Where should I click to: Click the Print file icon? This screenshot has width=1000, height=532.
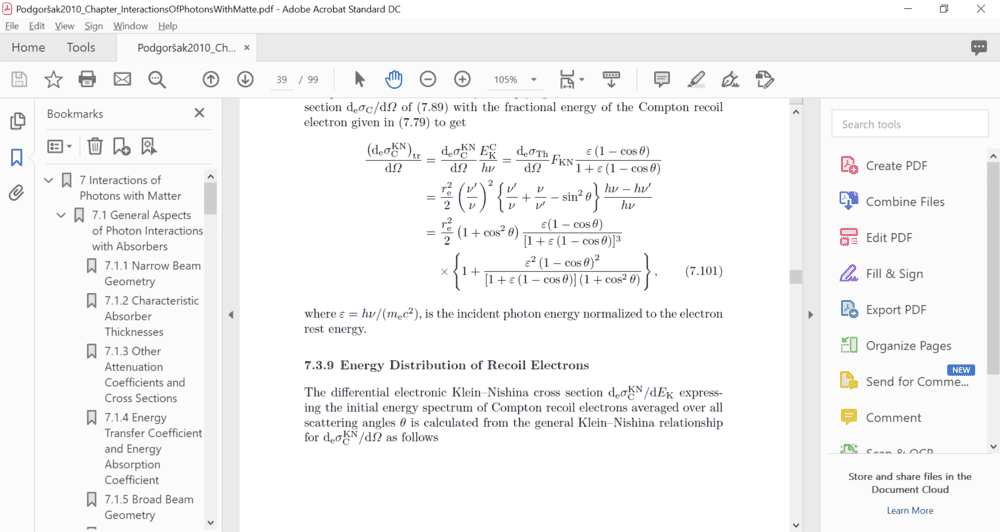point(87,79)
